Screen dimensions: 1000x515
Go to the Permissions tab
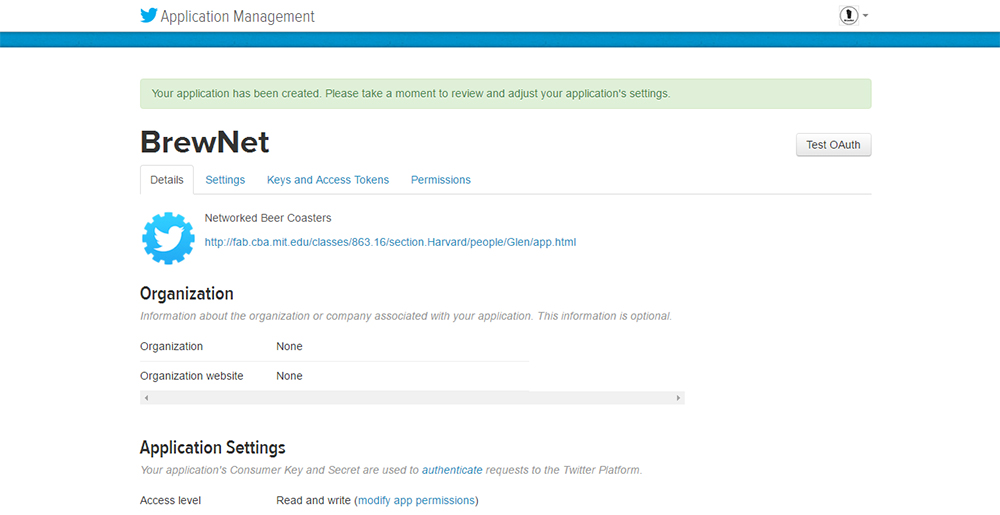441,180
